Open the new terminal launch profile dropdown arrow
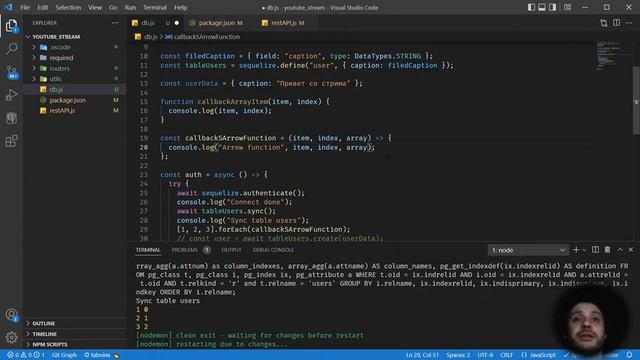Screen dimensions: 640x360 pyautogui.click(x=584, y=250)
